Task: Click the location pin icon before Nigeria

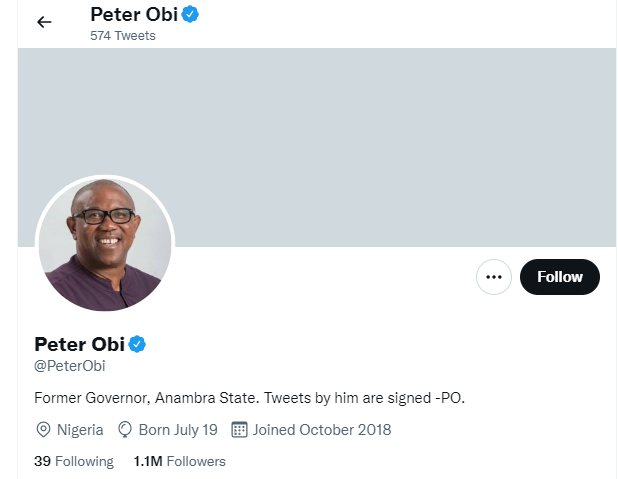Action: 43,430
